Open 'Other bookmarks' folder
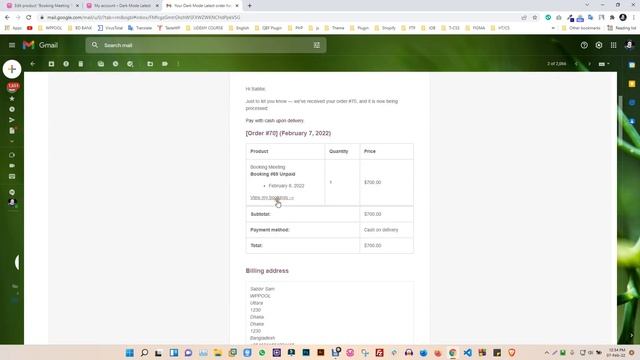The width and height of the screenshot is (640, 360). point(581,28)
